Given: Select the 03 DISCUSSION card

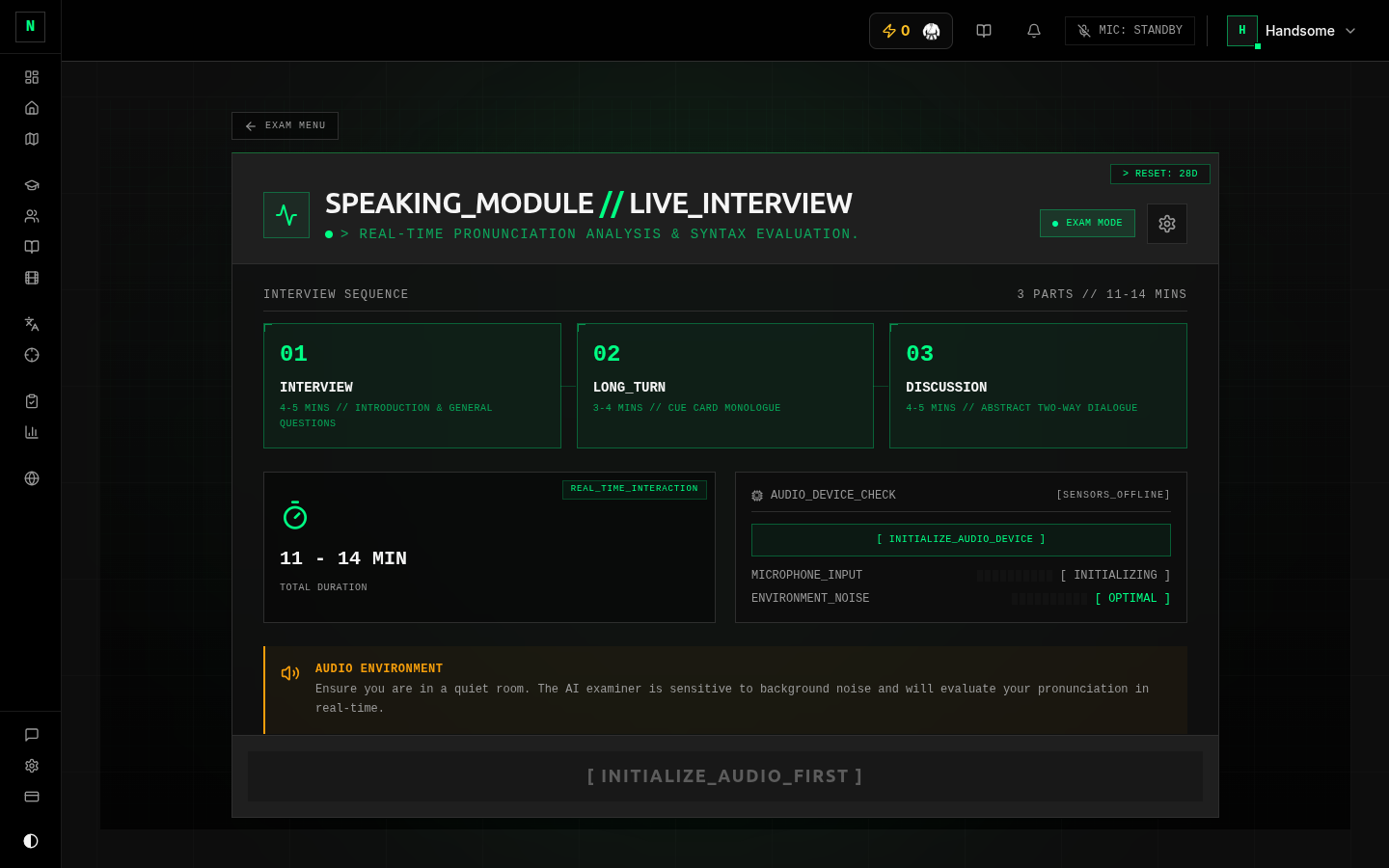Looking at the screenshot, I should (1038, 386).
